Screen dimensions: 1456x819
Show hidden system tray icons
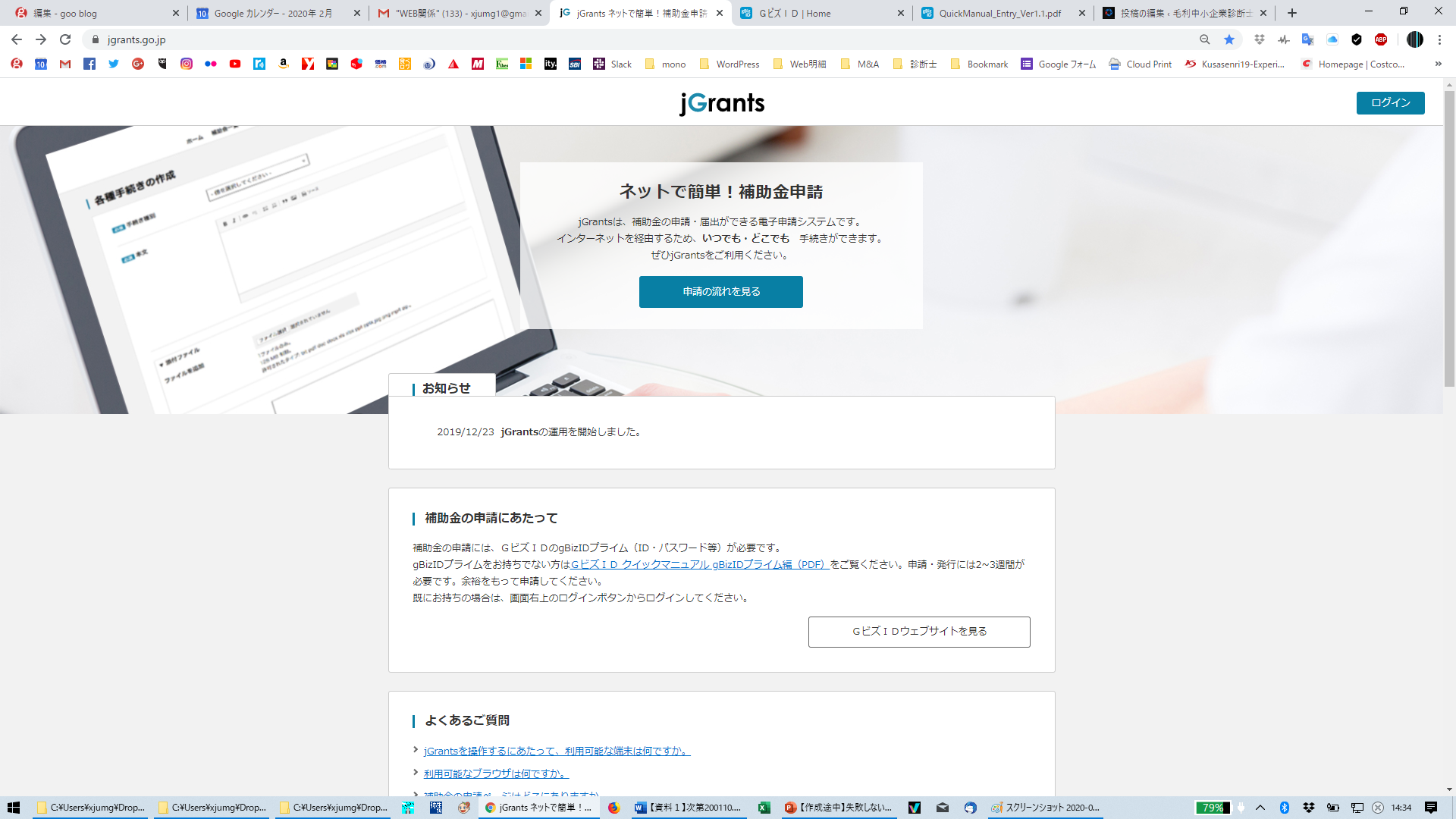pyautogui.click(x=1260, y=808)
